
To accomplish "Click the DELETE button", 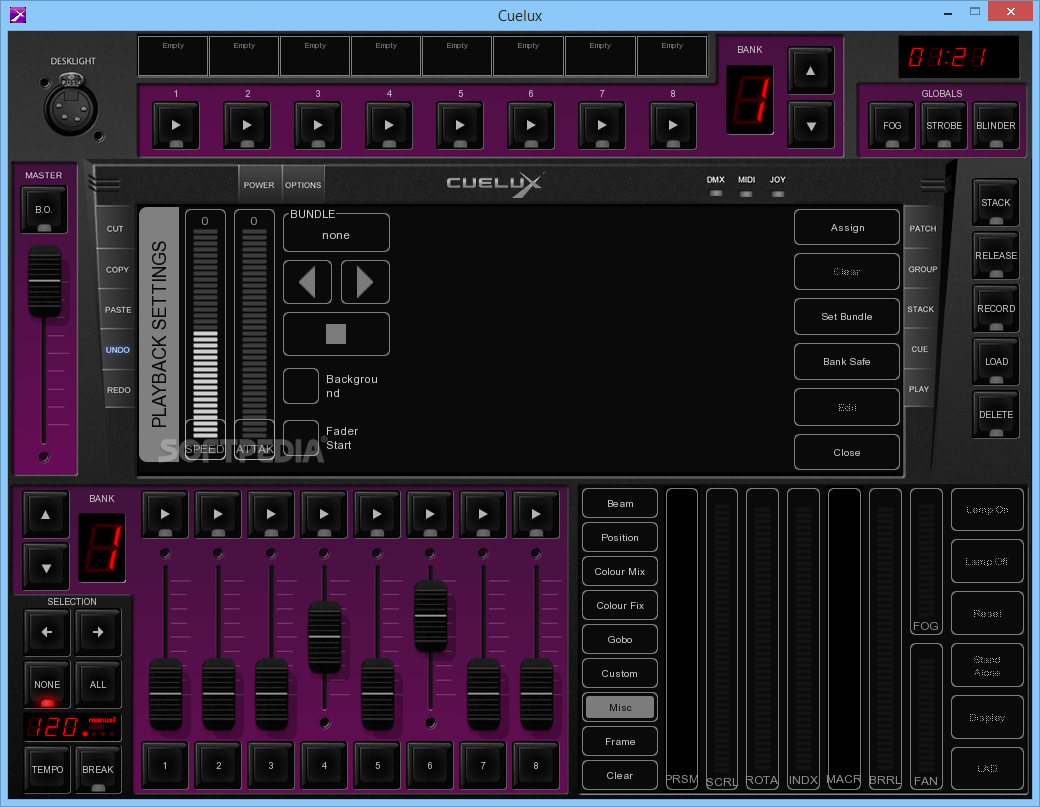I will tap(996, 414).
